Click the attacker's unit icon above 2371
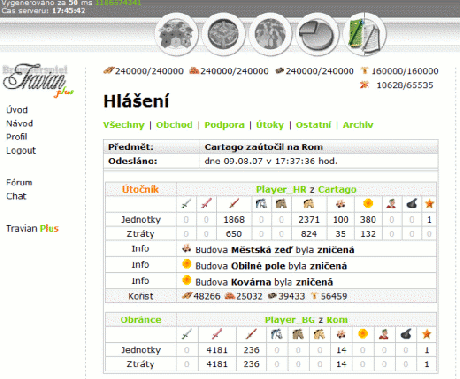This screenshot has height=379, width=460. click(x=309, y=203)
